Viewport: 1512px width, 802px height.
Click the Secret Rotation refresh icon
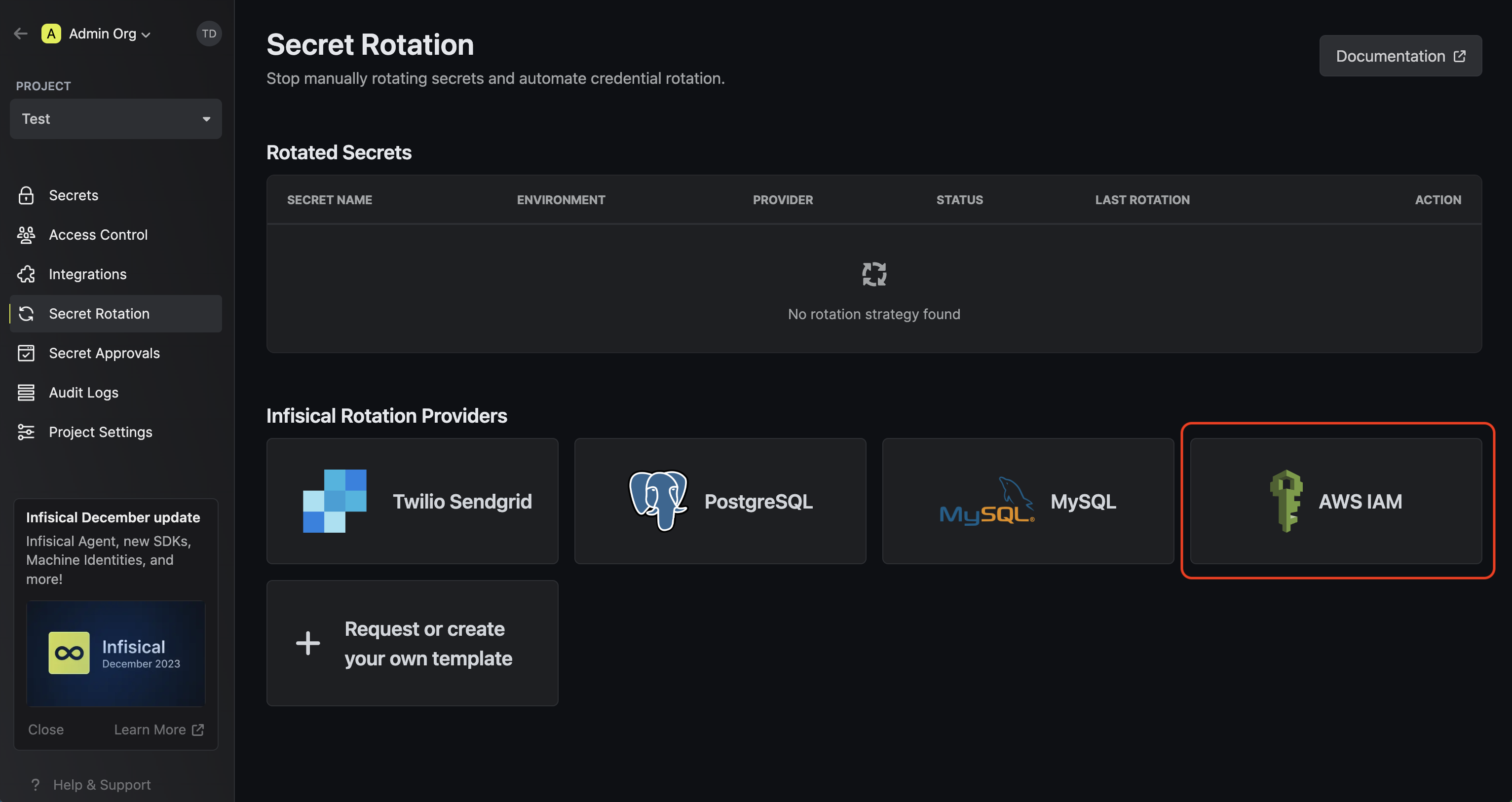(x=26, y=314)
